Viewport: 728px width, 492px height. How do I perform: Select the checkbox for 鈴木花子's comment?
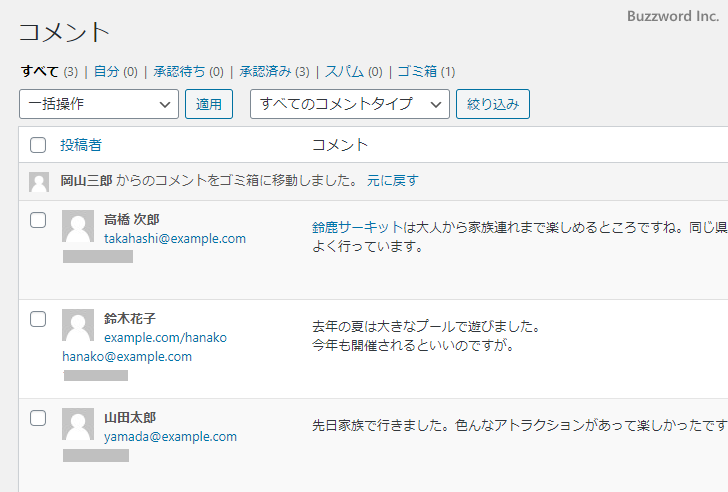[x=38, y=319]
